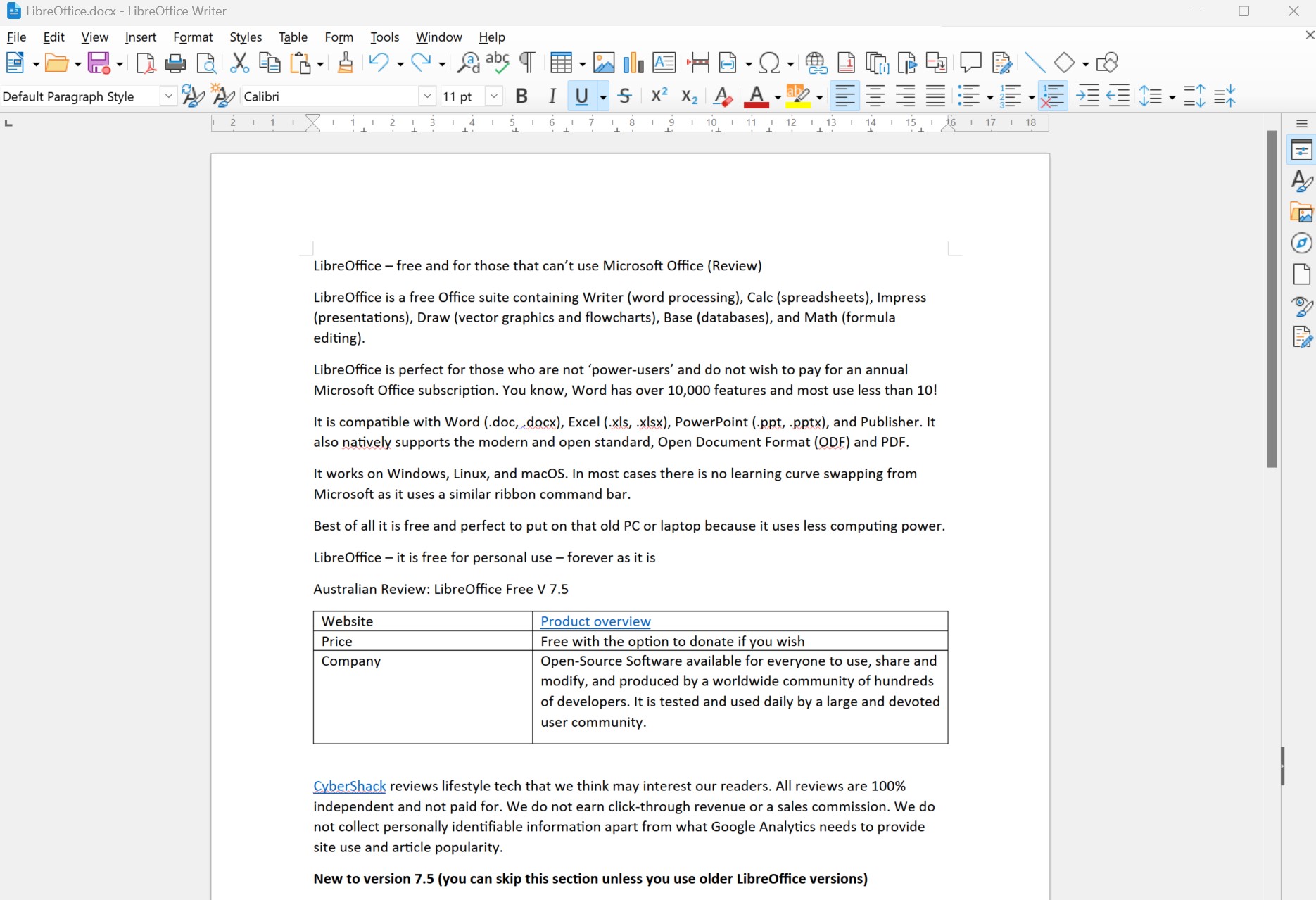Apply the red font color swatch

(757, 96)
